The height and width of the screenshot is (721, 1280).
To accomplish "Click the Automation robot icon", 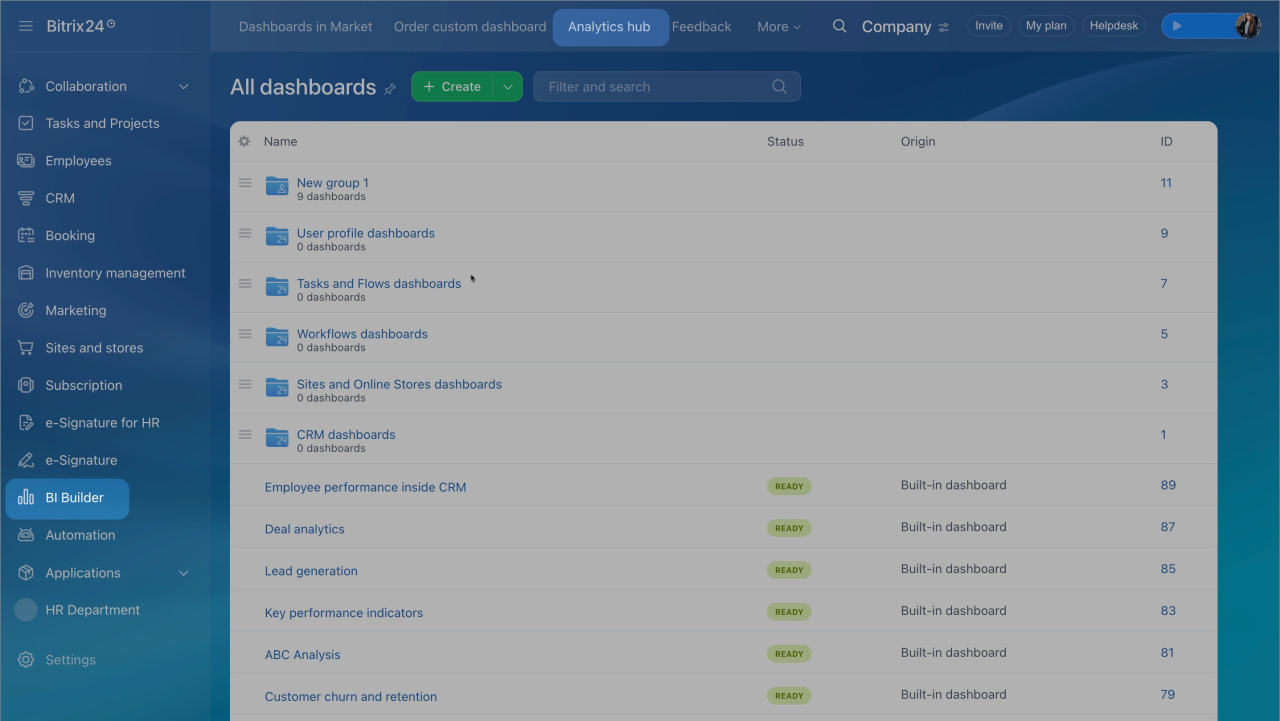I will click(26, 535).
